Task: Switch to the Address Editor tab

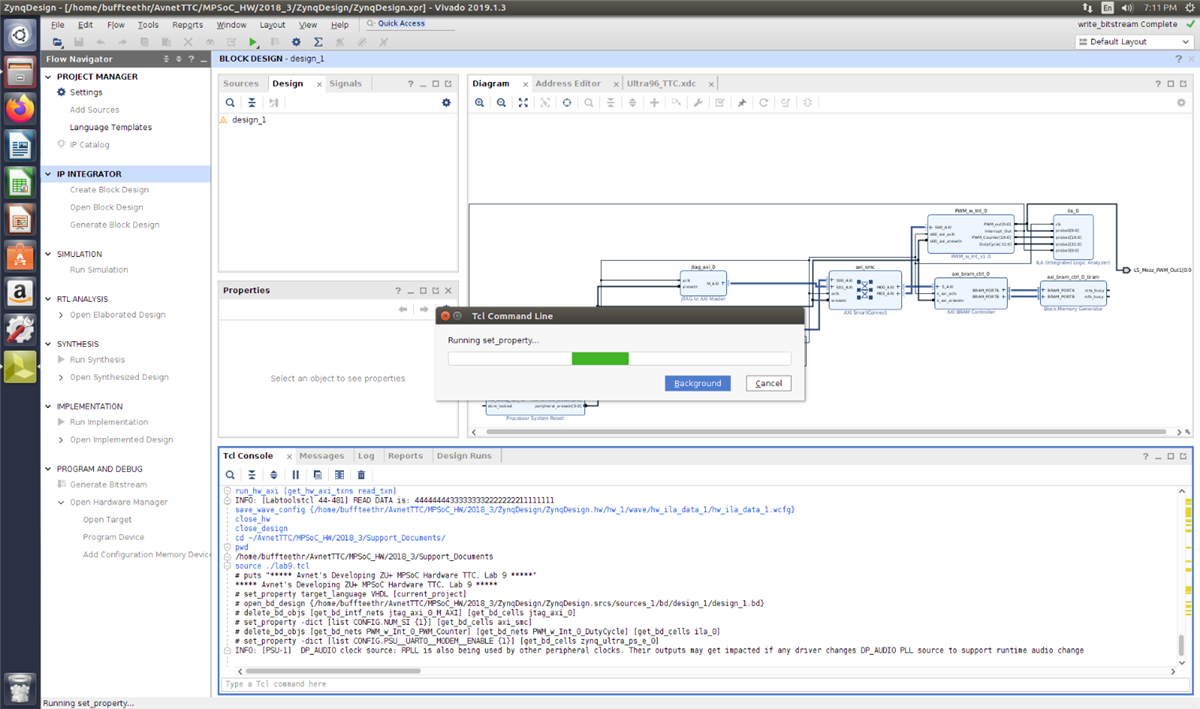Action: coord(567,84)
